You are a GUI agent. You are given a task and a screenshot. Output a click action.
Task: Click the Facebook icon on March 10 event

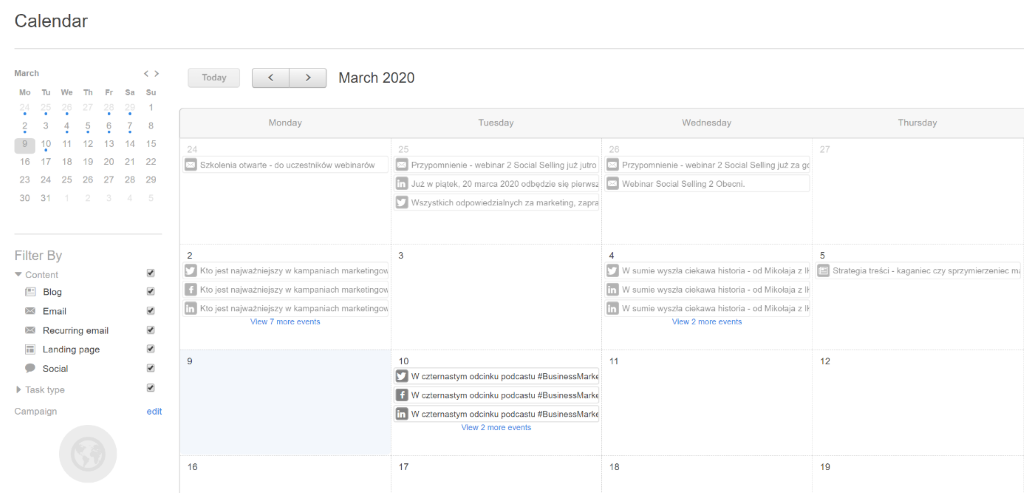pos(402,395)
